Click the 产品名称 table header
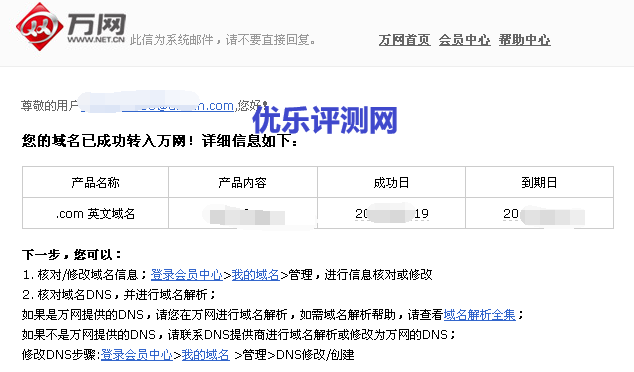 95,182
